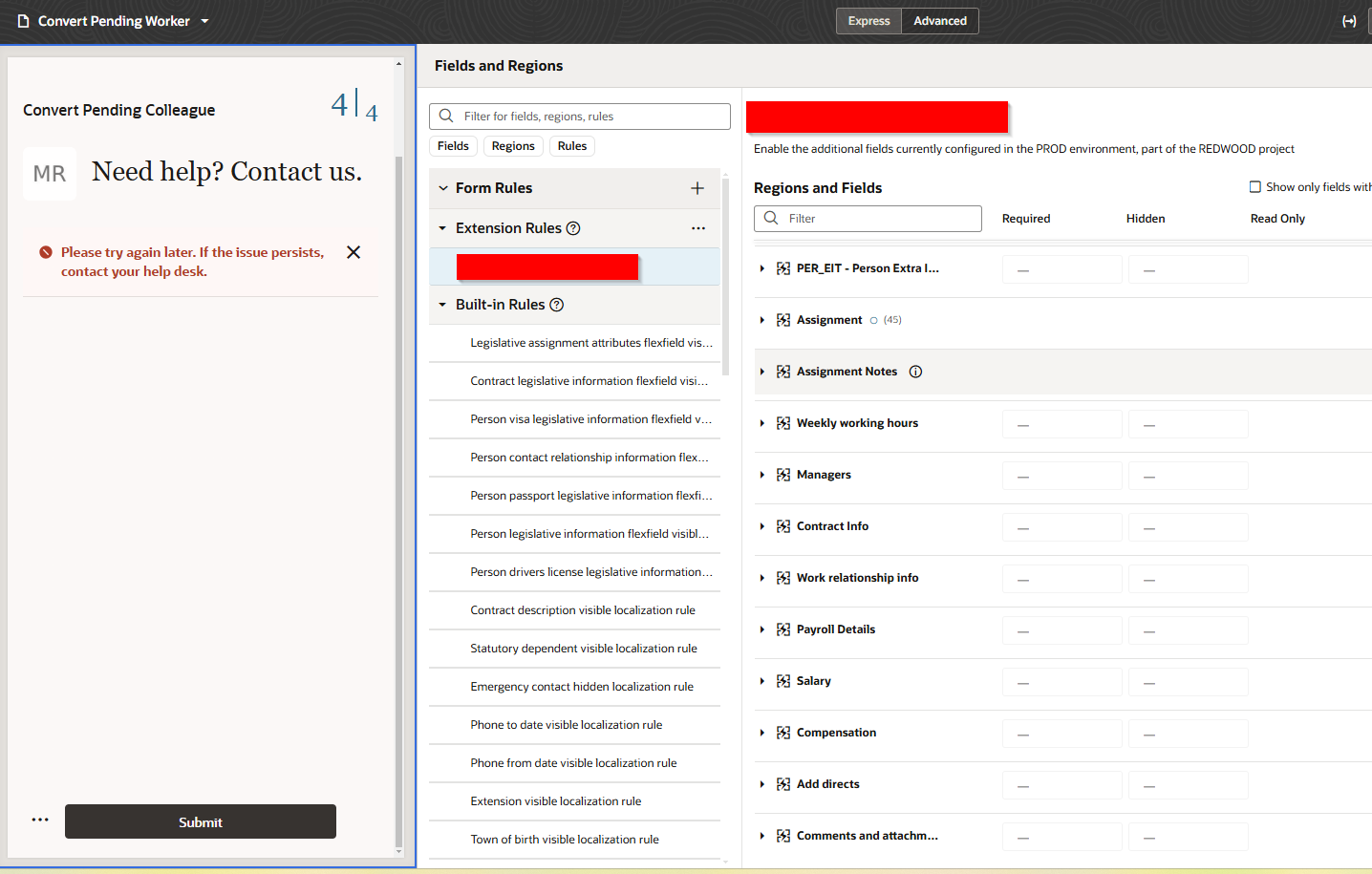Toggle the Required state for Weekly working hours
This screenshot has width=1372, height=874.
(1061, 423)
